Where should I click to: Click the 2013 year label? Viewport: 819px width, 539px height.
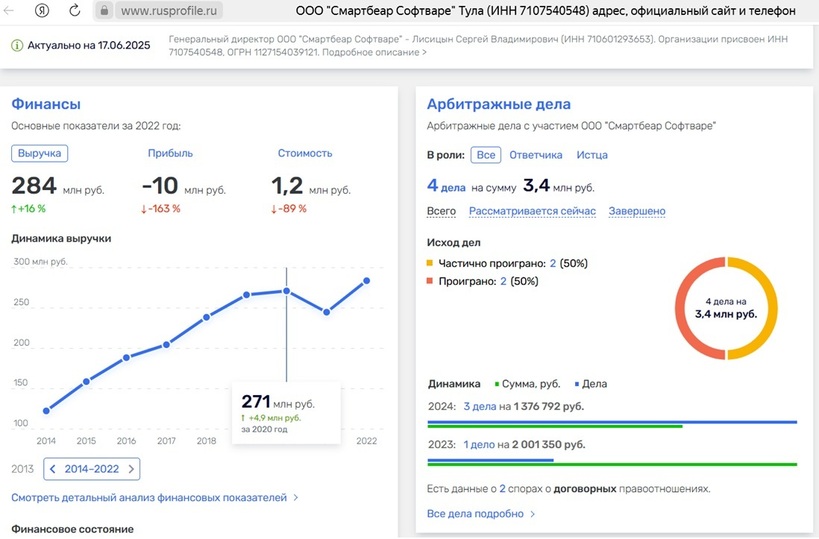click(x=22, y=469)
